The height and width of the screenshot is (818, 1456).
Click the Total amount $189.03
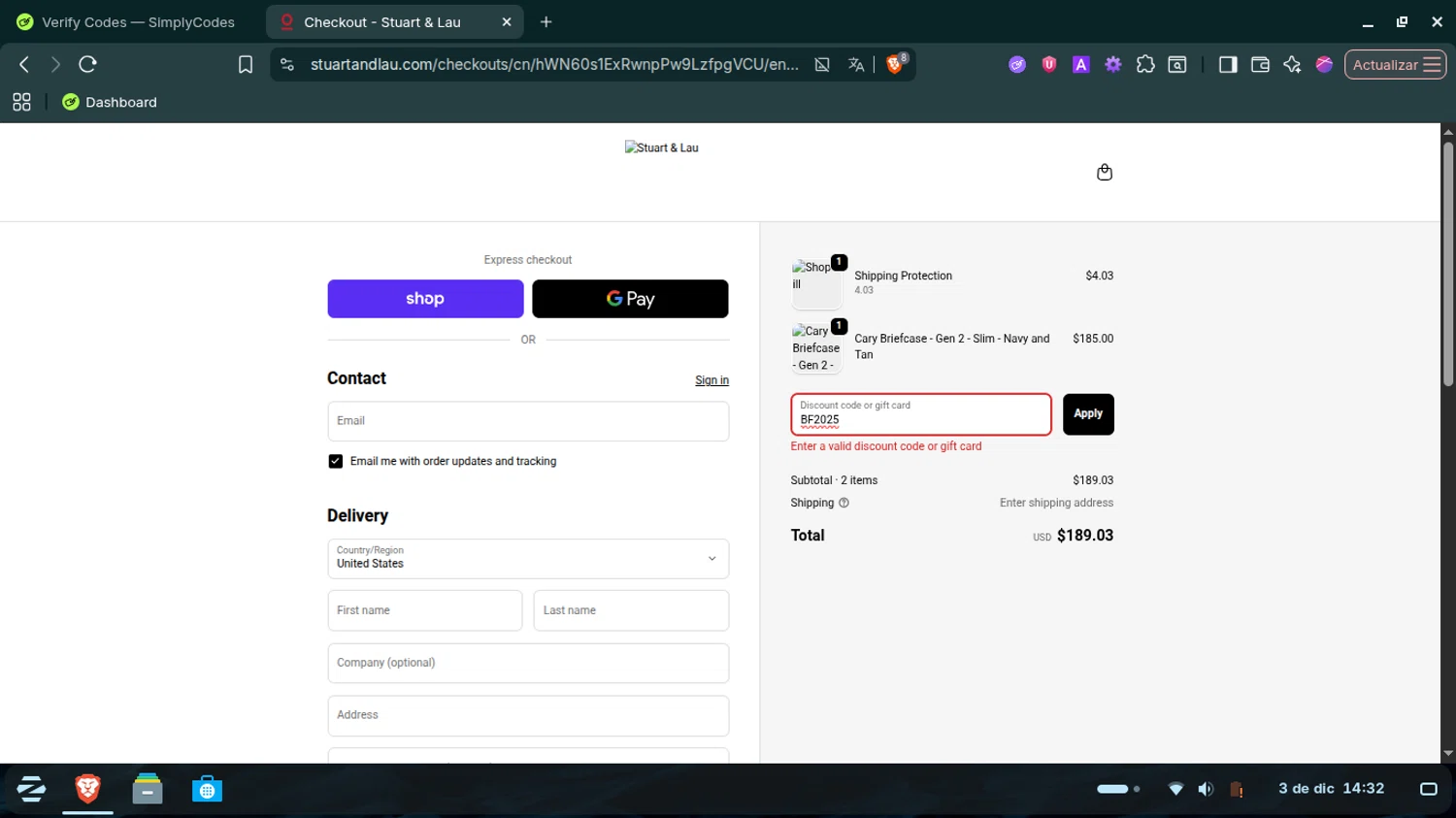pos(1084,536)
